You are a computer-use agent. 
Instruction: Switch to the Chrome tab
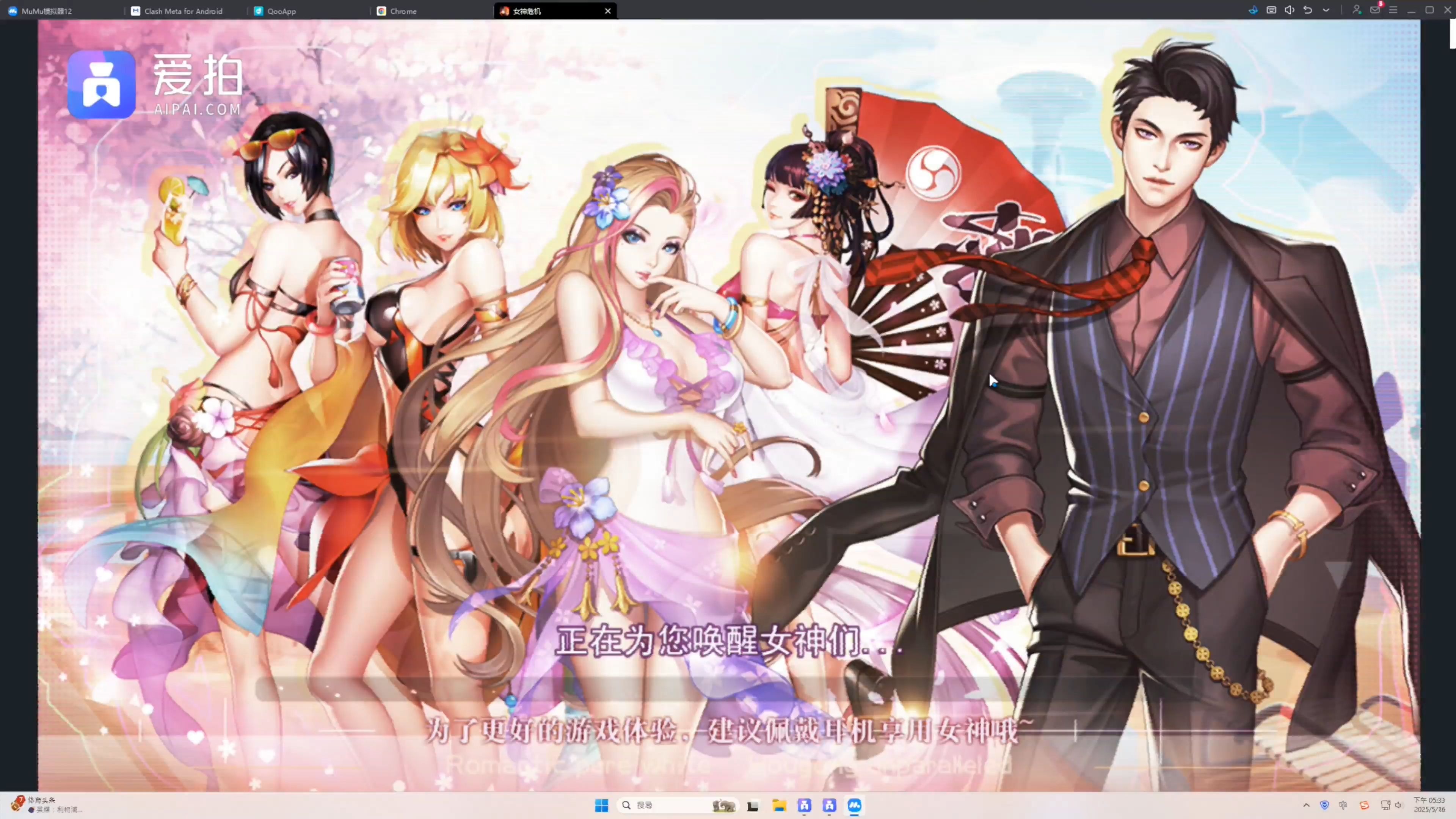click(403, 11)
